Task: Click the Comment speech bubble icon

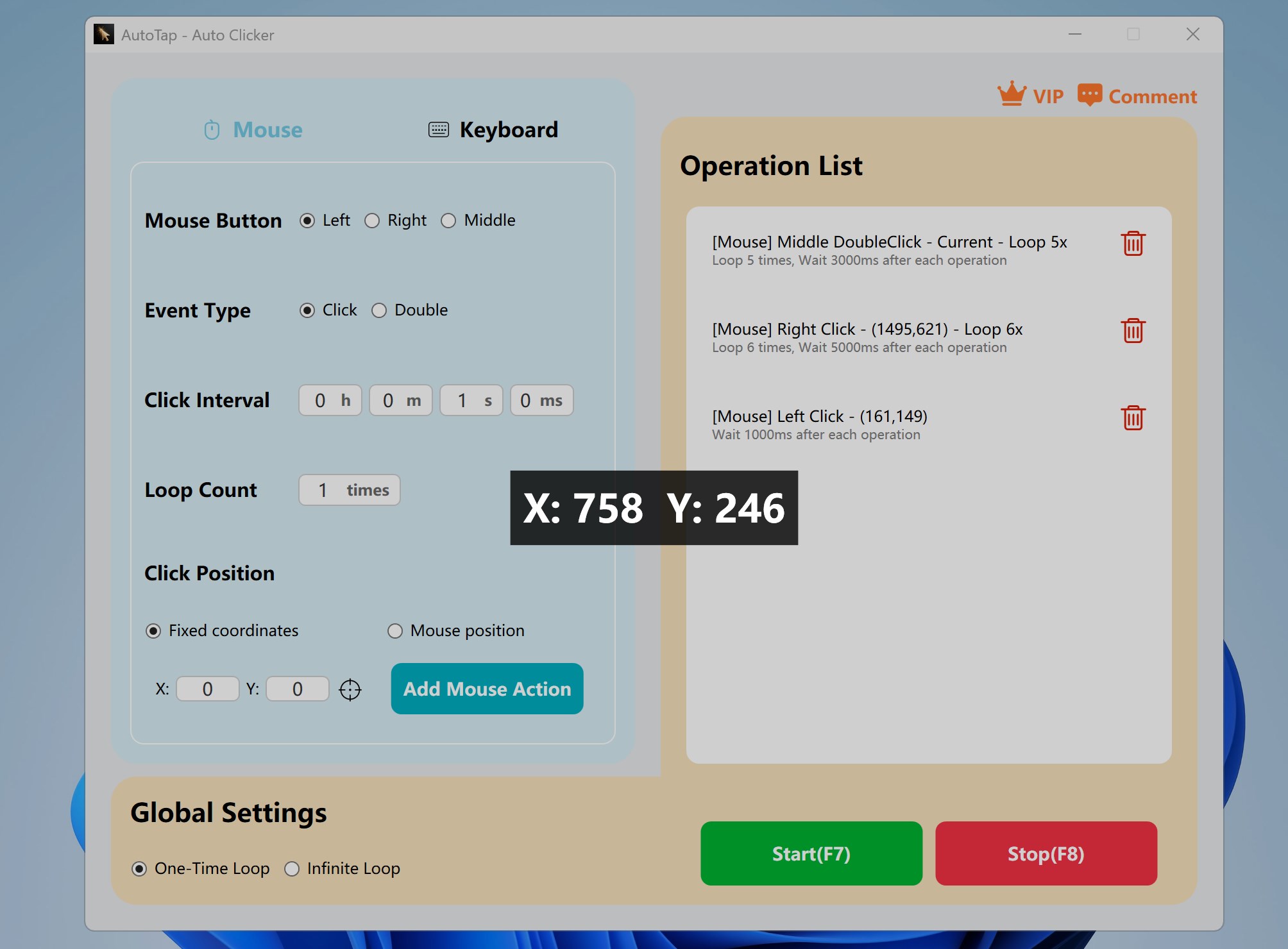Action: coord(1089,95)
